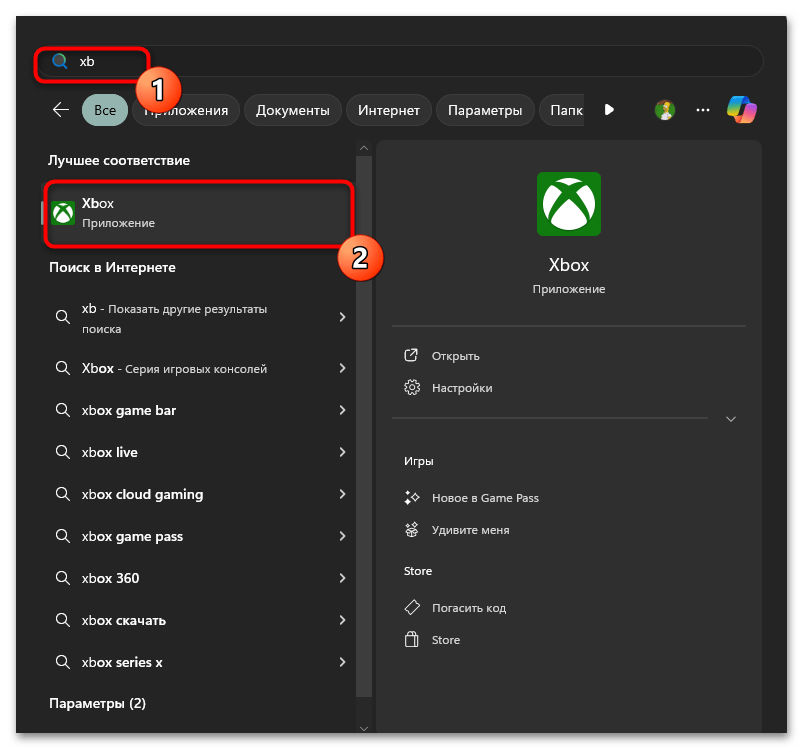Click the open-external icon next to Открыть

click(x=411, y=355)
